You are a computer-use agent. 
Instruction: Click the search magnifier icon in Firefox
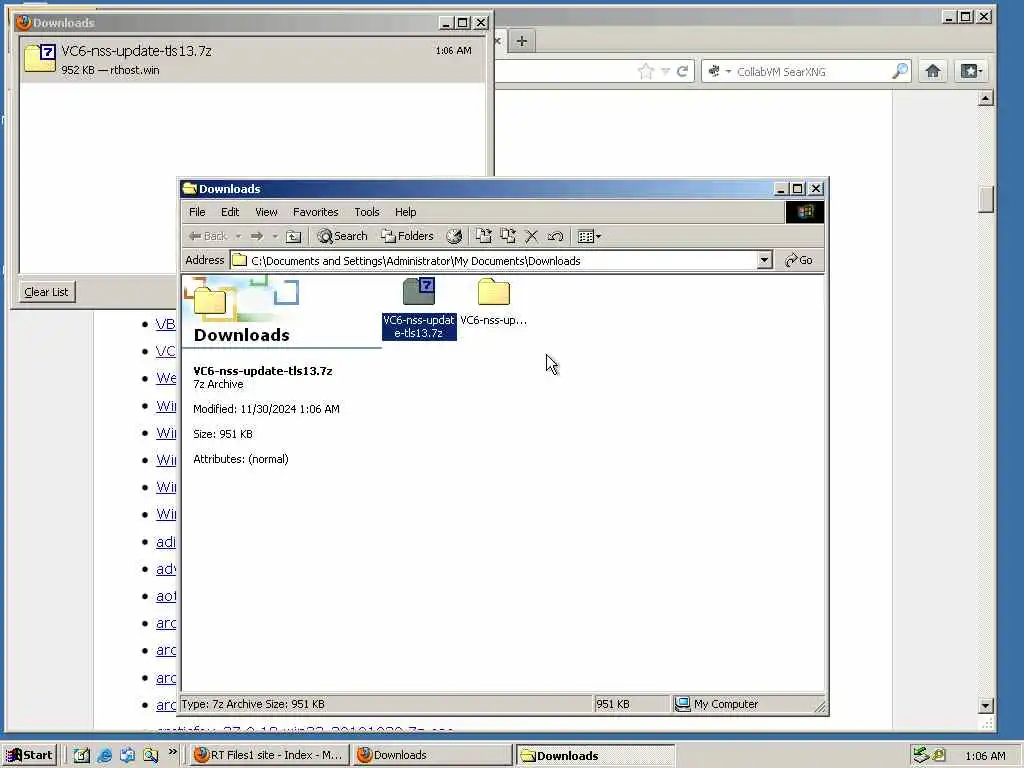click(900, 71)
